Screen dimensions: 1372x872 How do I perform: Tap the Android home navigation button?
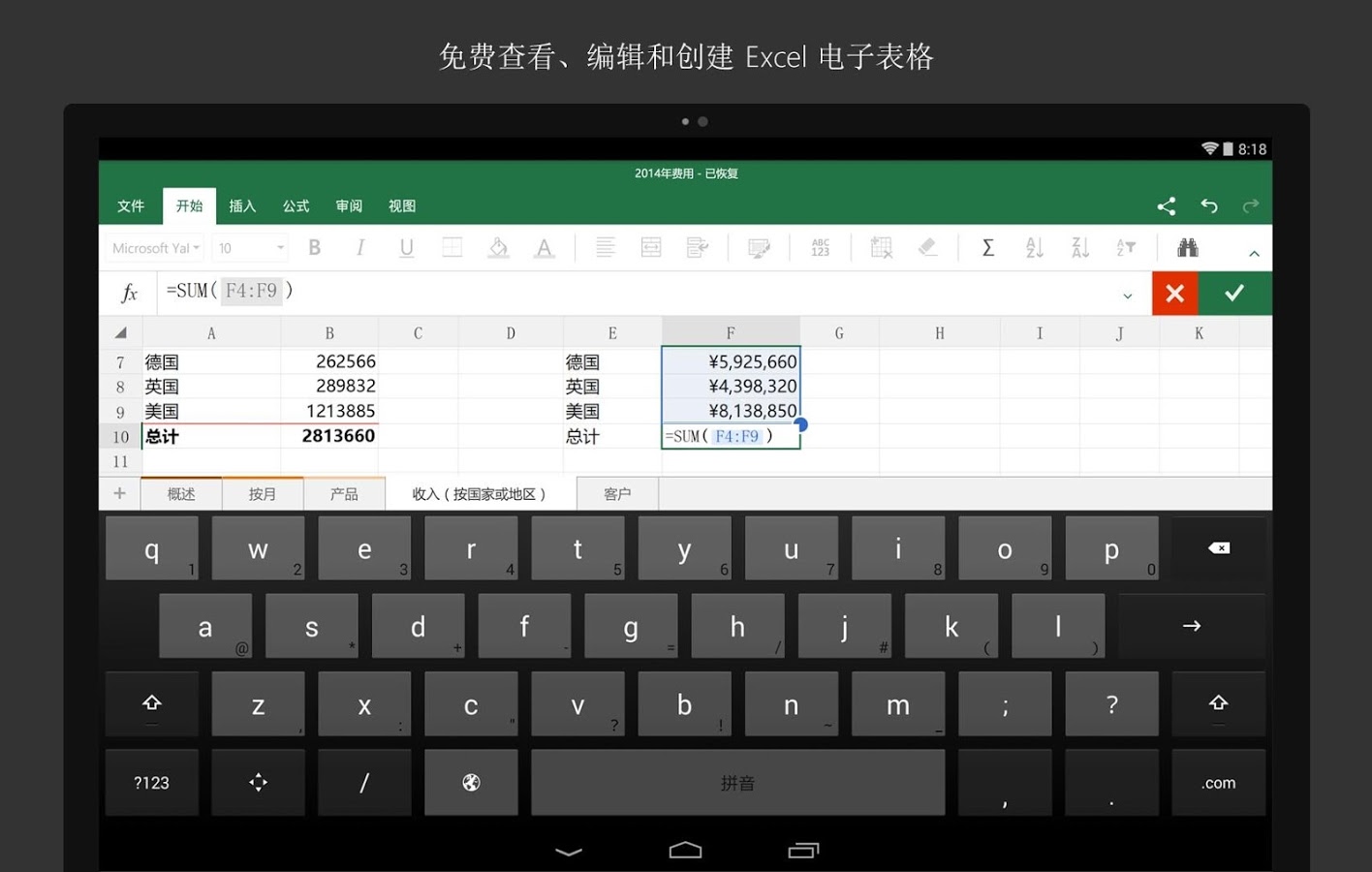click(685, 850)
